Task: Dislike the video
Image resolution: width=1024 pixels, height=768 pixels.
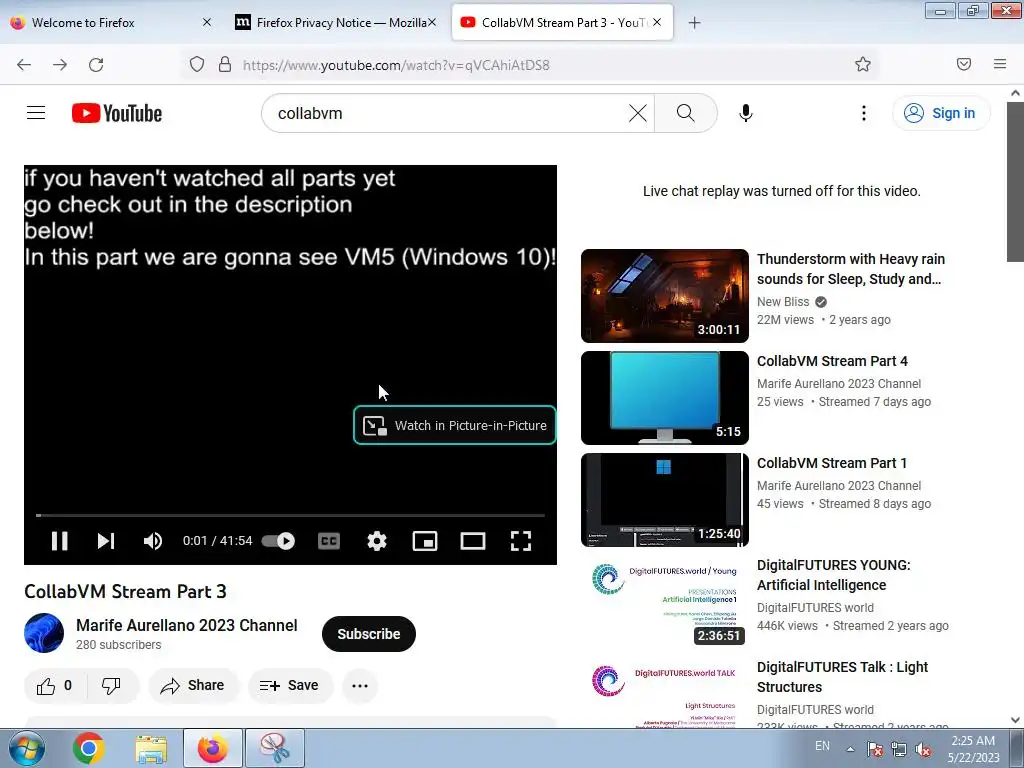Action: point(112,686)
